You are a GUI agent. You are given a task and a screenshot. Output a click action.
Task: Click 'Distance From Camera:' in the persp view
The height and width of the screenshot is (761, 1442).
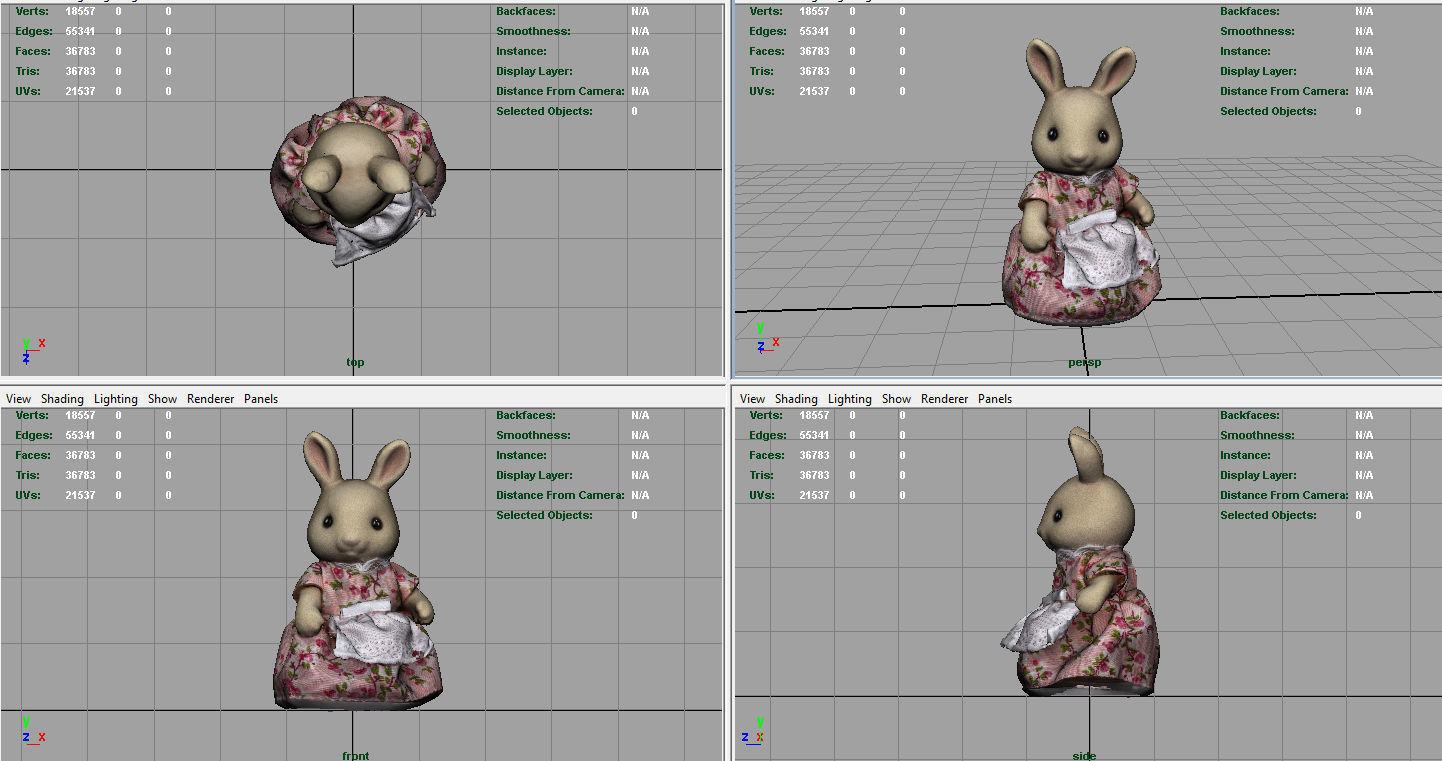(1284, 91)
